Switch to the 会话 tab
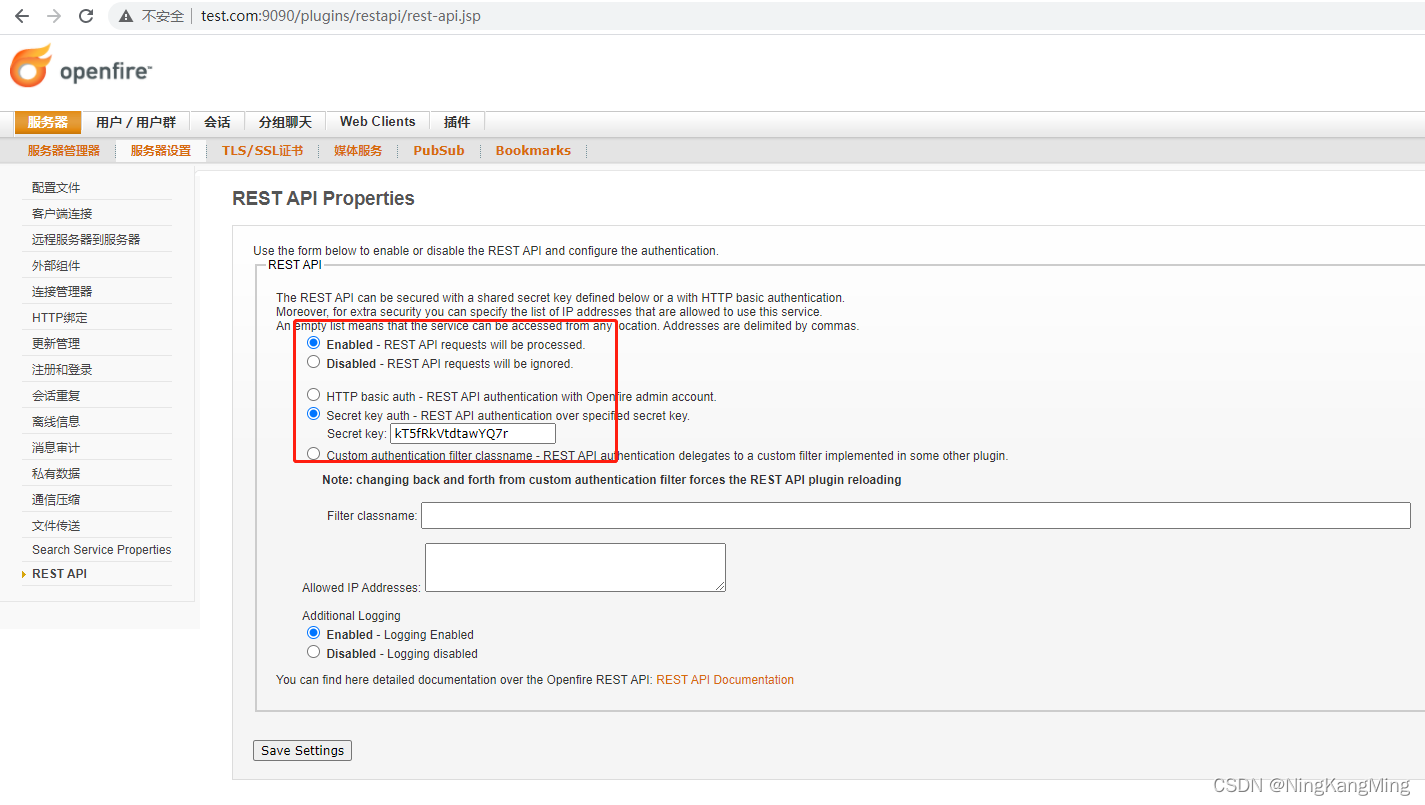The image size is (1425, 805). coord(217,122)
